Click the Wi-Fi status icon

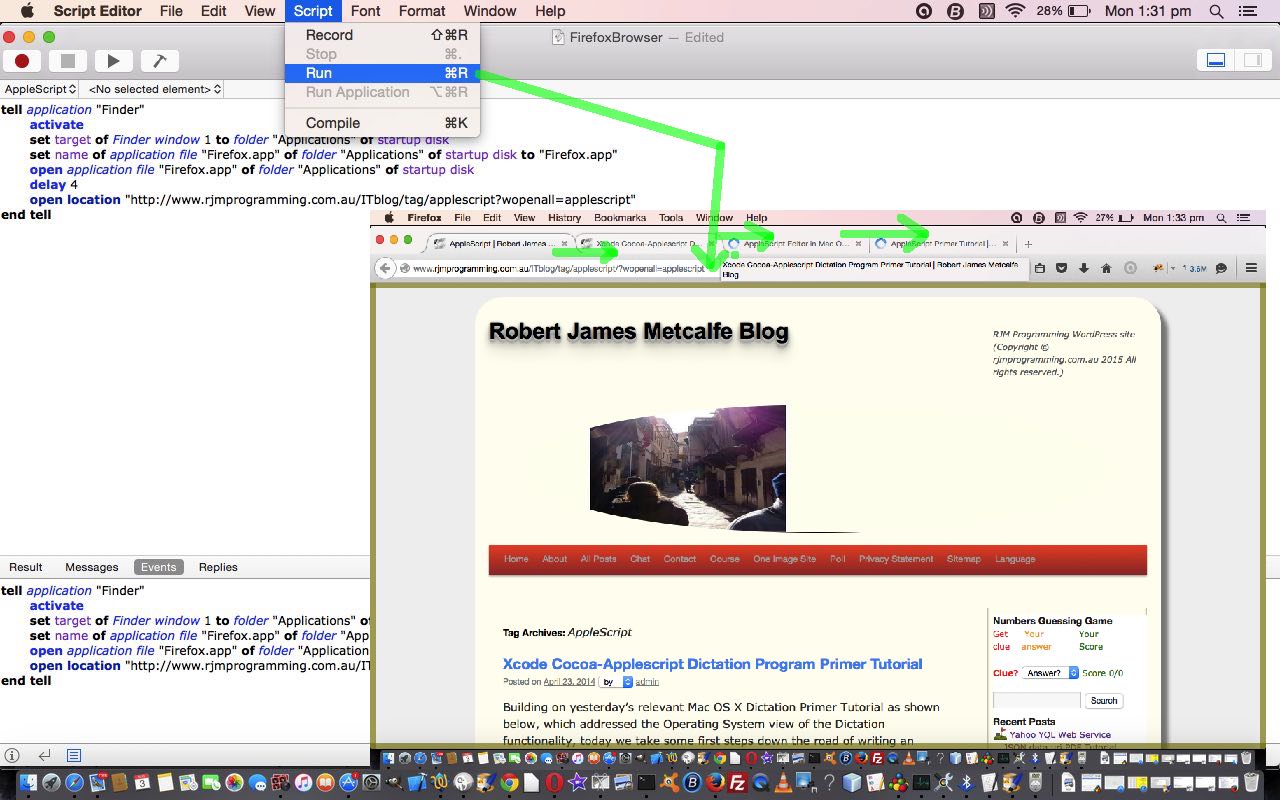click(x=1016, y=11)
